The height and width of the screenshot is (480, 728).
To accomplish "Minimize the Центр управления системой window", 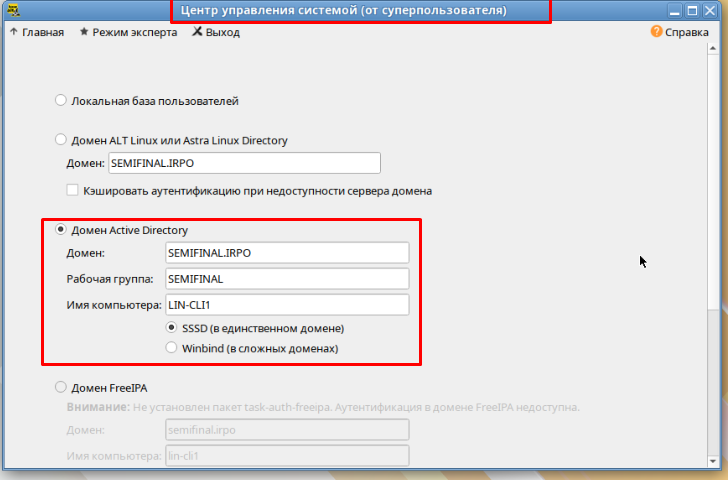I will pyautogui.click(x=676, y=12).
